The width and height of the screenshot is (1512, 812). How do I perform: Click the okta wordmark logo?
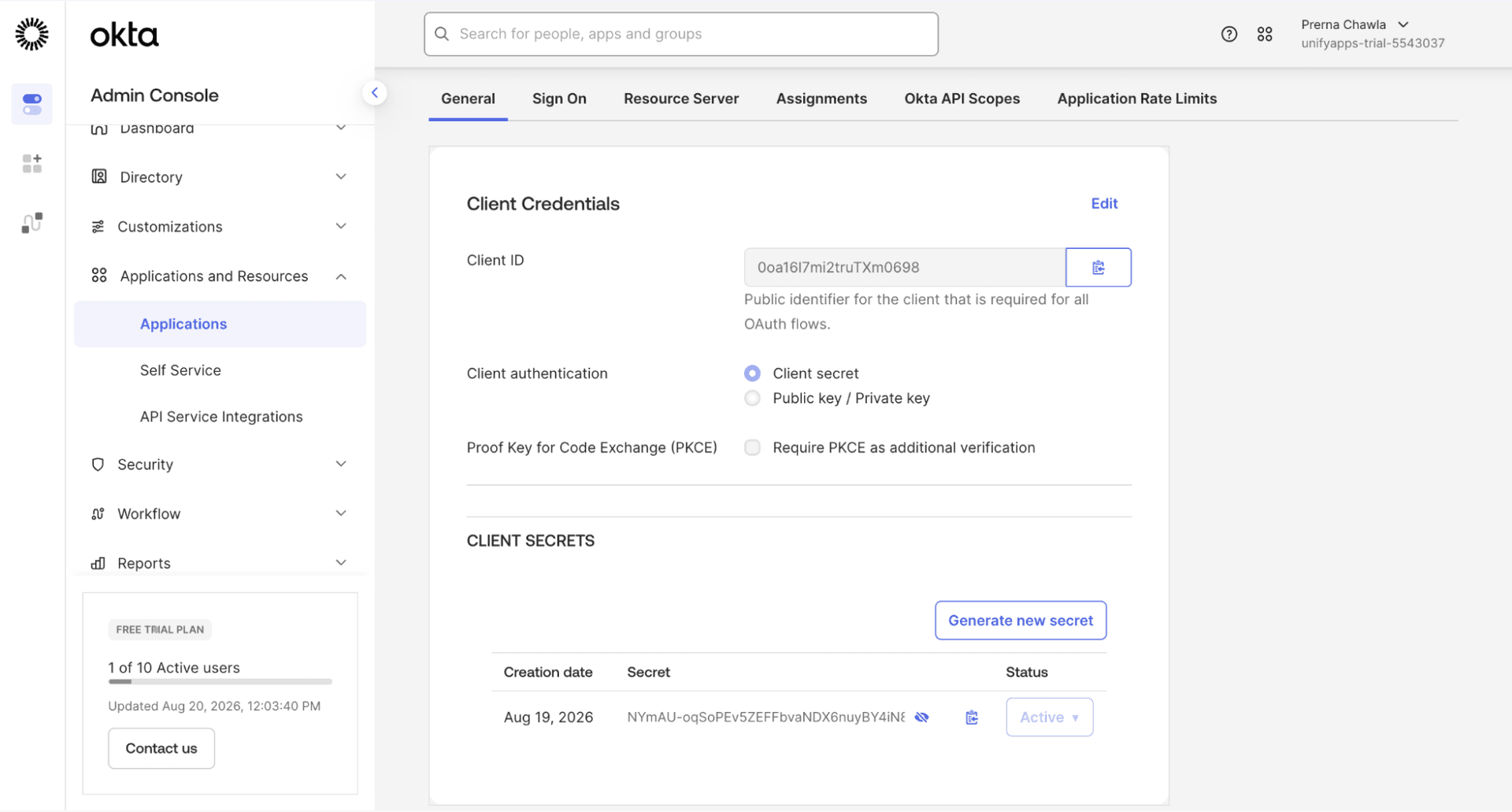pos(124,35)
